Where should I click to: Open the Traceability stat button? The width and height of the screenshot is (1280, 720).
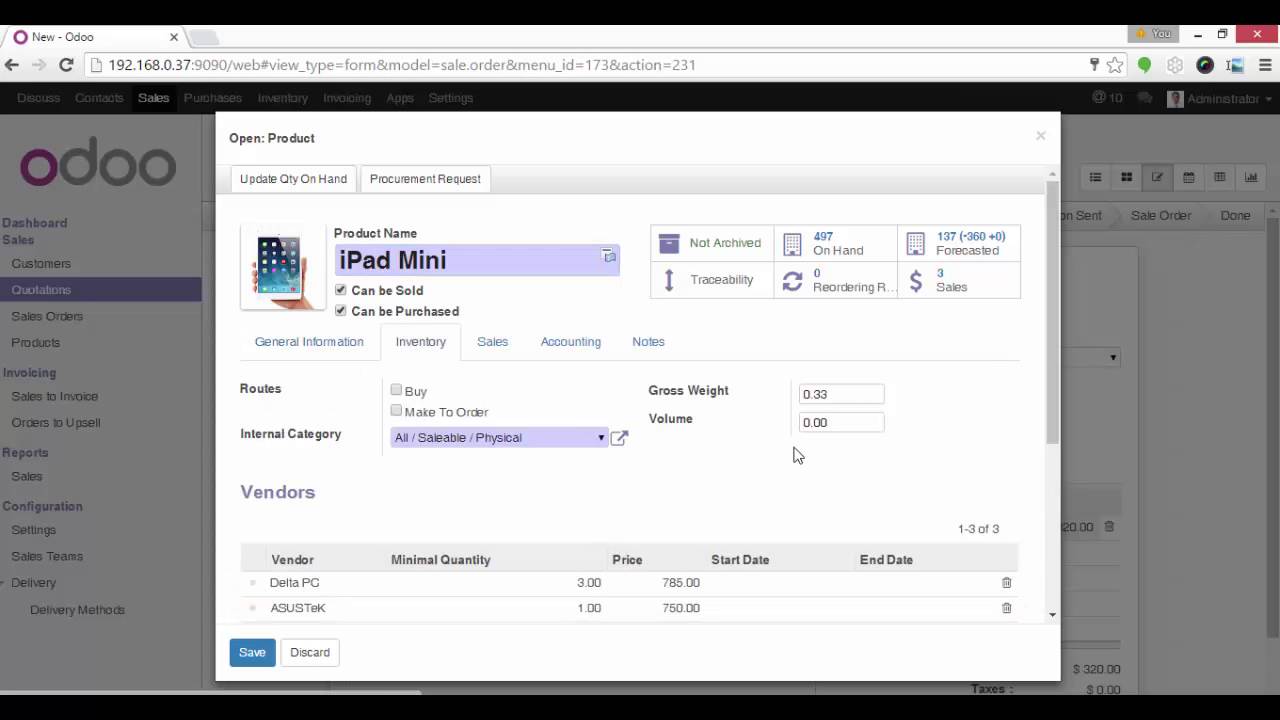coord(712,280)
